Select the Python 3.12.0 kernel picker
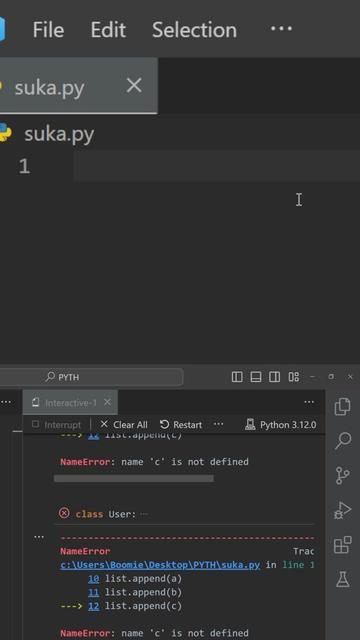 (281, 424)
